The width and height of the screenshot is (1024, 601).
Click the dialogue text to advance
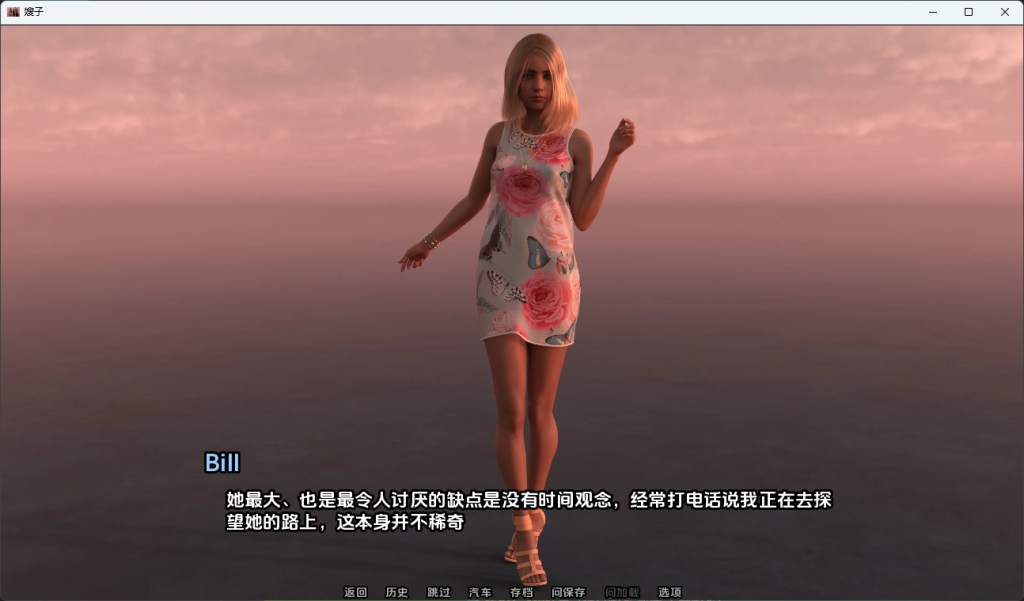pyautogui.click(x=528, y=511)
